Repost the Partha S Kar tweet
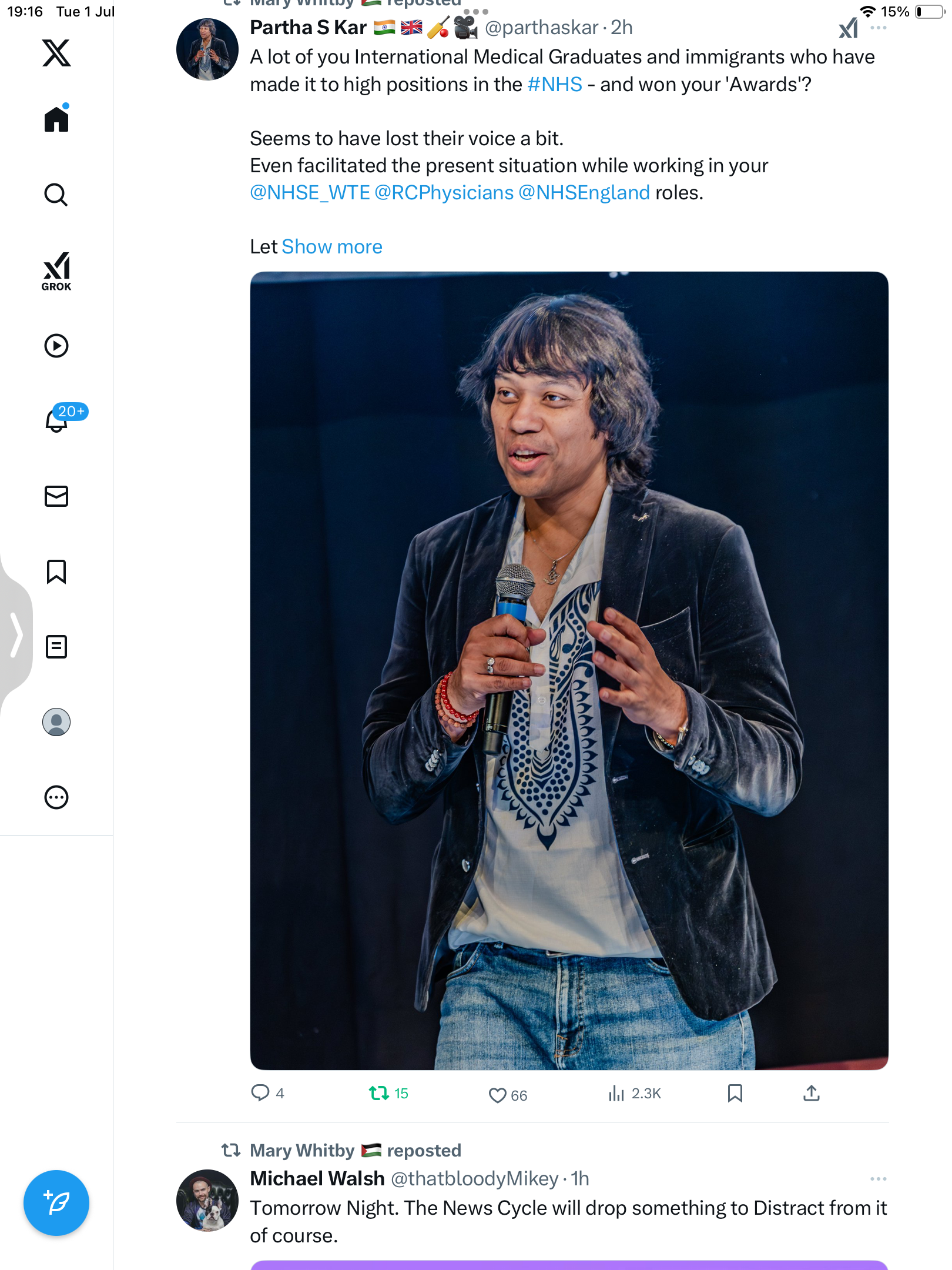The width and height of the screenshot is (952, 1270). (388, 1093)
